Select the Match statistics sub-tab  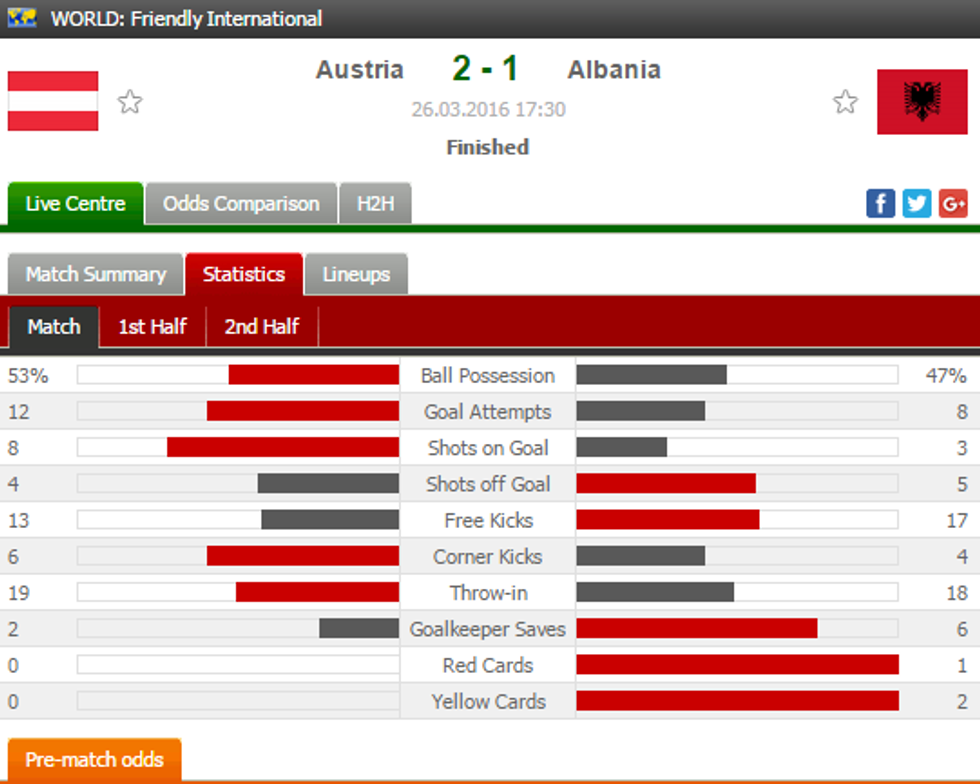pyautogui.click(x=54, y=327)
